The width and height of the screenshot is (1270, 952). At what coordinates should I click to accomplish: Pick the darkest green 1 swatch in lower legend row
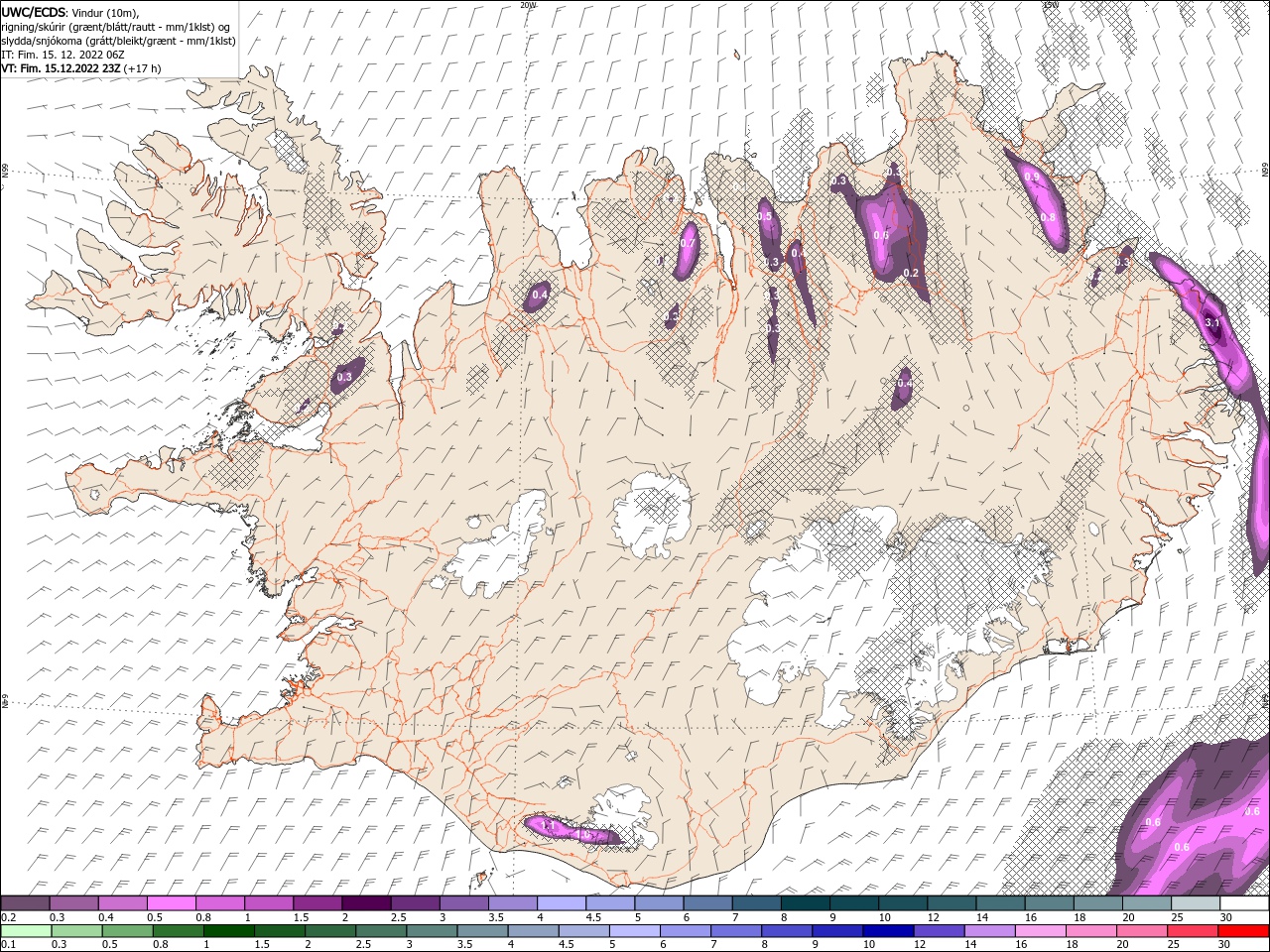coord(229,931)
